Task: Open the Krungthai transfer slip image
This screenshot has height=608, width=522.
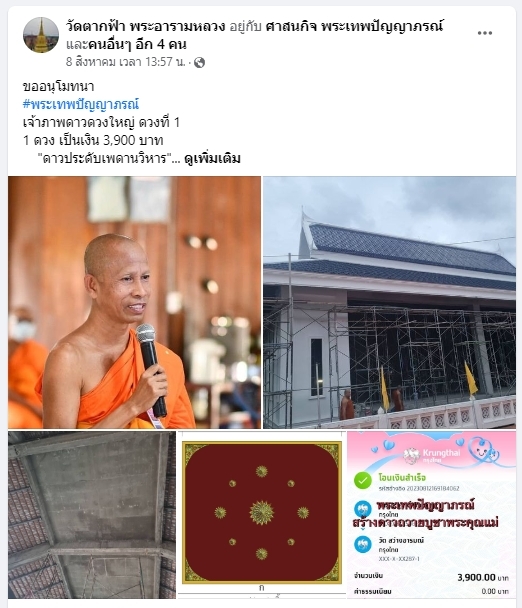Action: click(432, 515)
